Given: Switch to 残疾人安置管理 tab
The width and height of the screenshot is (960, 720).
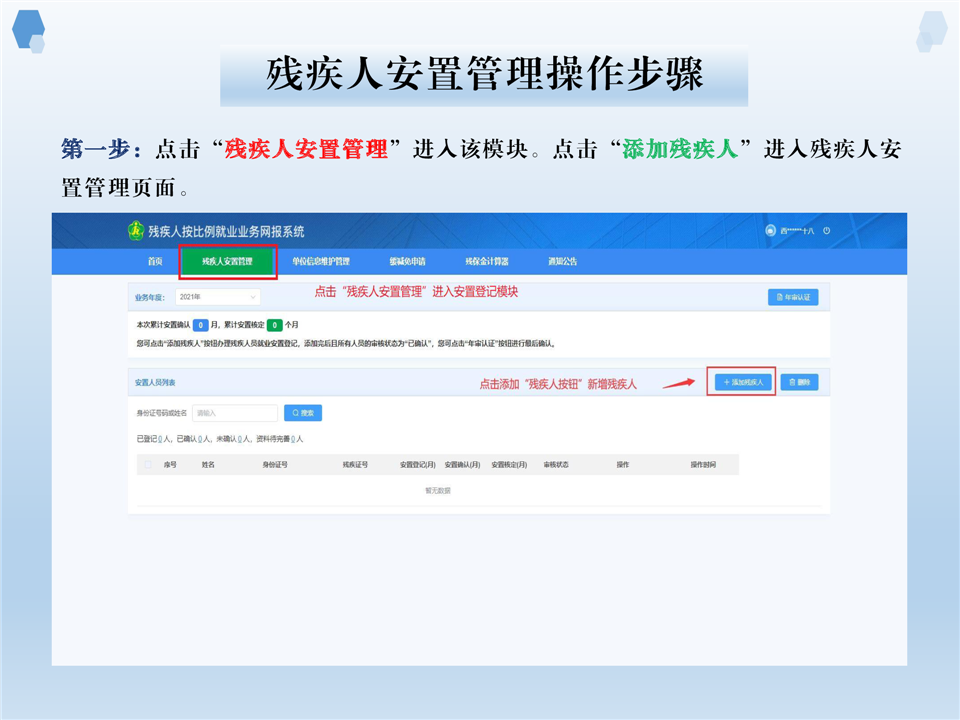Looking at the screenshot, I should (x=227, y=262).
